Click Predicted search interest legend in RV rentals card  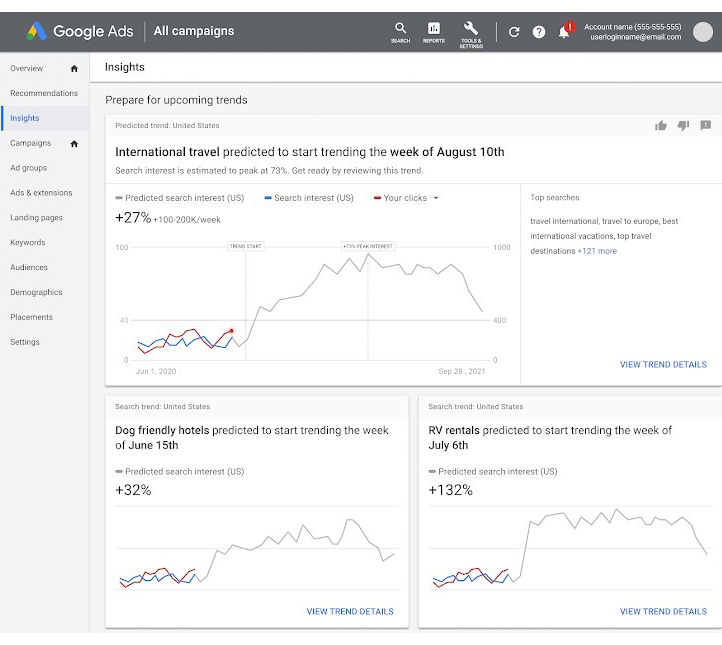click(x=493, y=471)
